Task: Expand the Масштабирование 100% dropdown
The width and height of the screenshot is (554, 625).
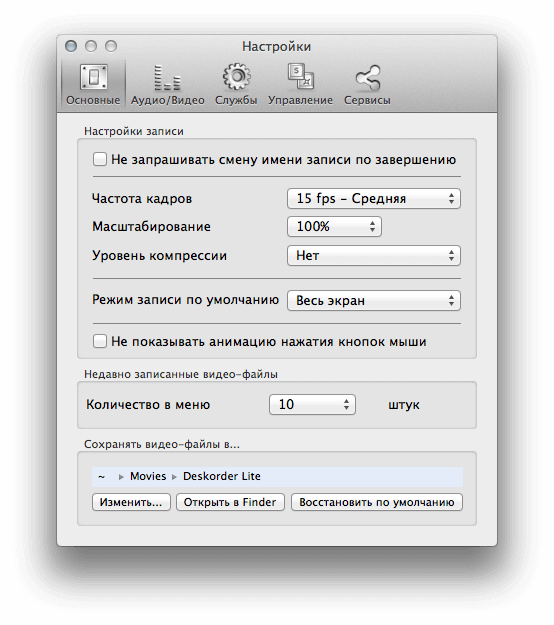Action: (x=334, y=226)
